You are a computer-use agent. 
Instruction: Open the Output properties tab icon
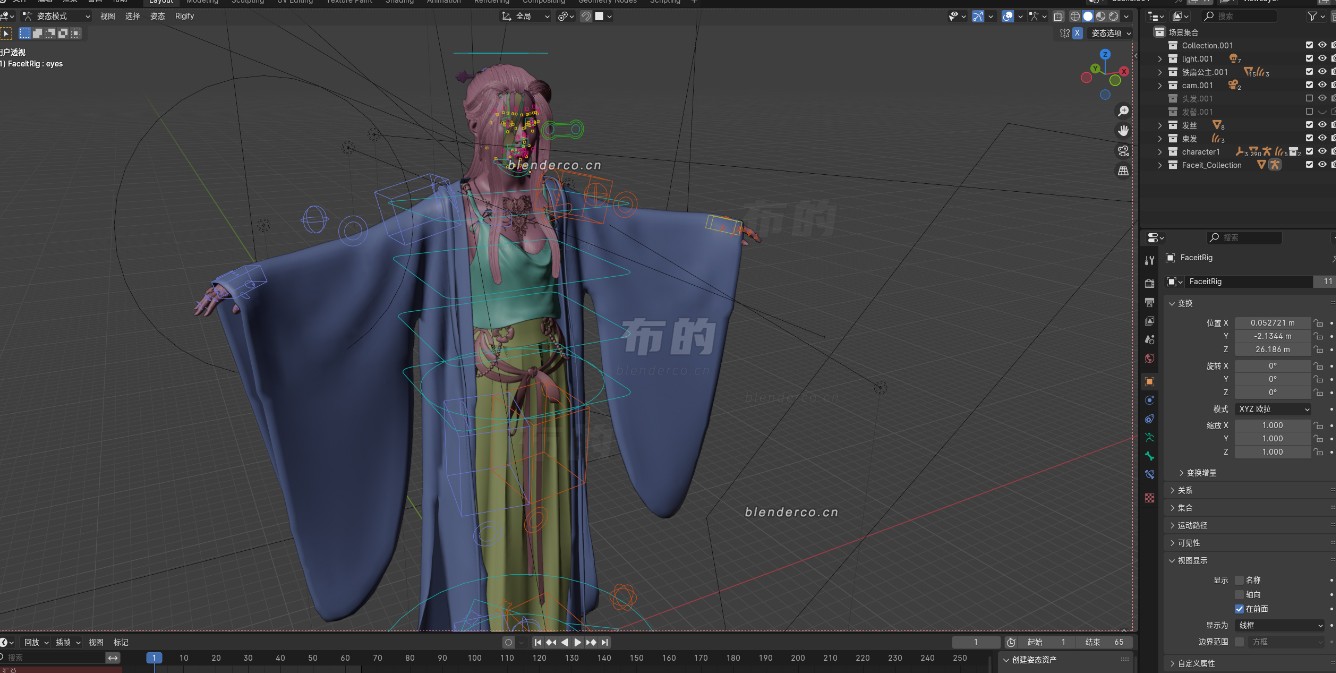click(1150, 303)
